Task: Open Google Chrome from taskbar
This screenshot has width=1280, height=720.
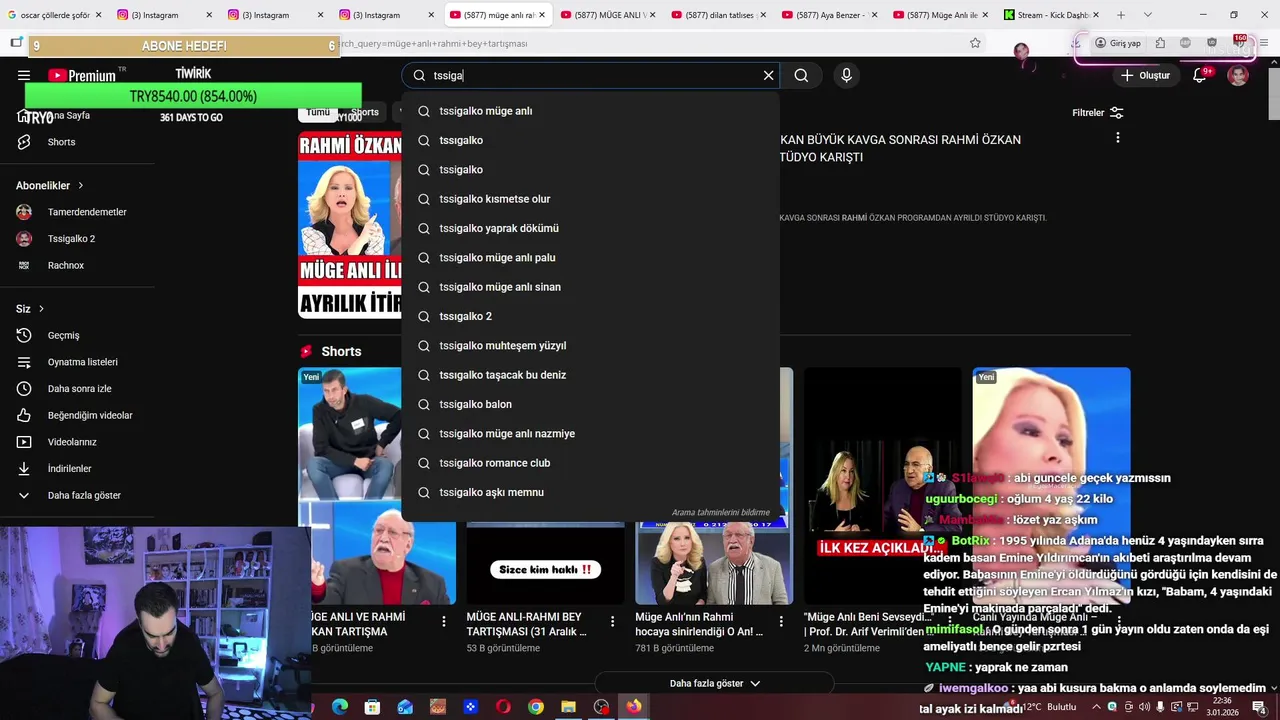Action: (x=536, y=707)
